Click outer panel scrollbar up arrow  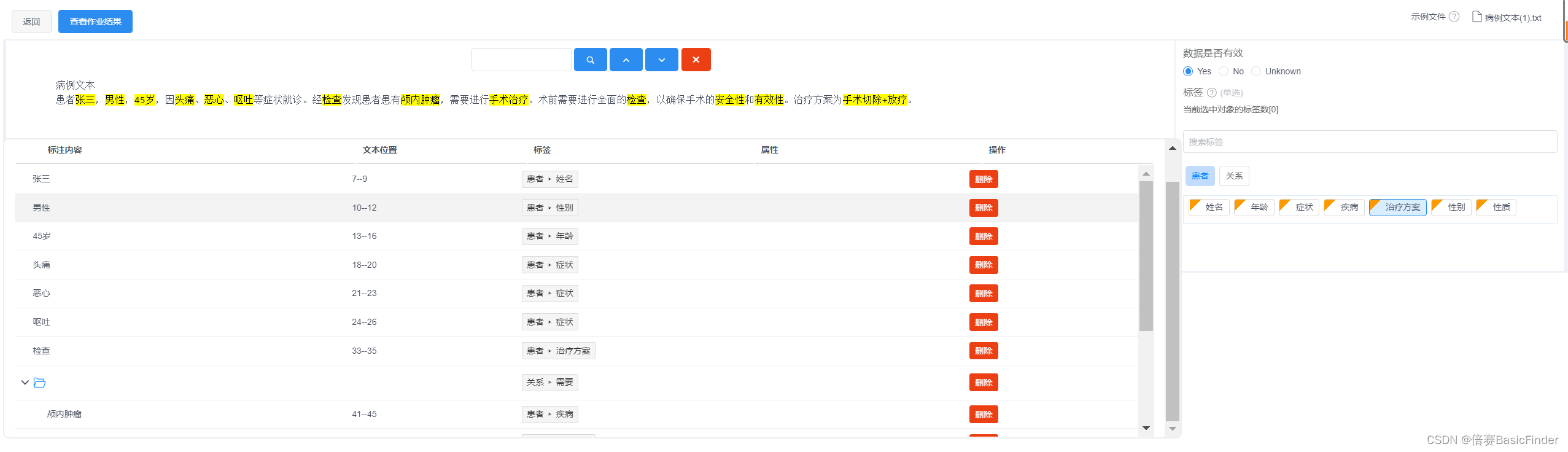coord(1173,148)
